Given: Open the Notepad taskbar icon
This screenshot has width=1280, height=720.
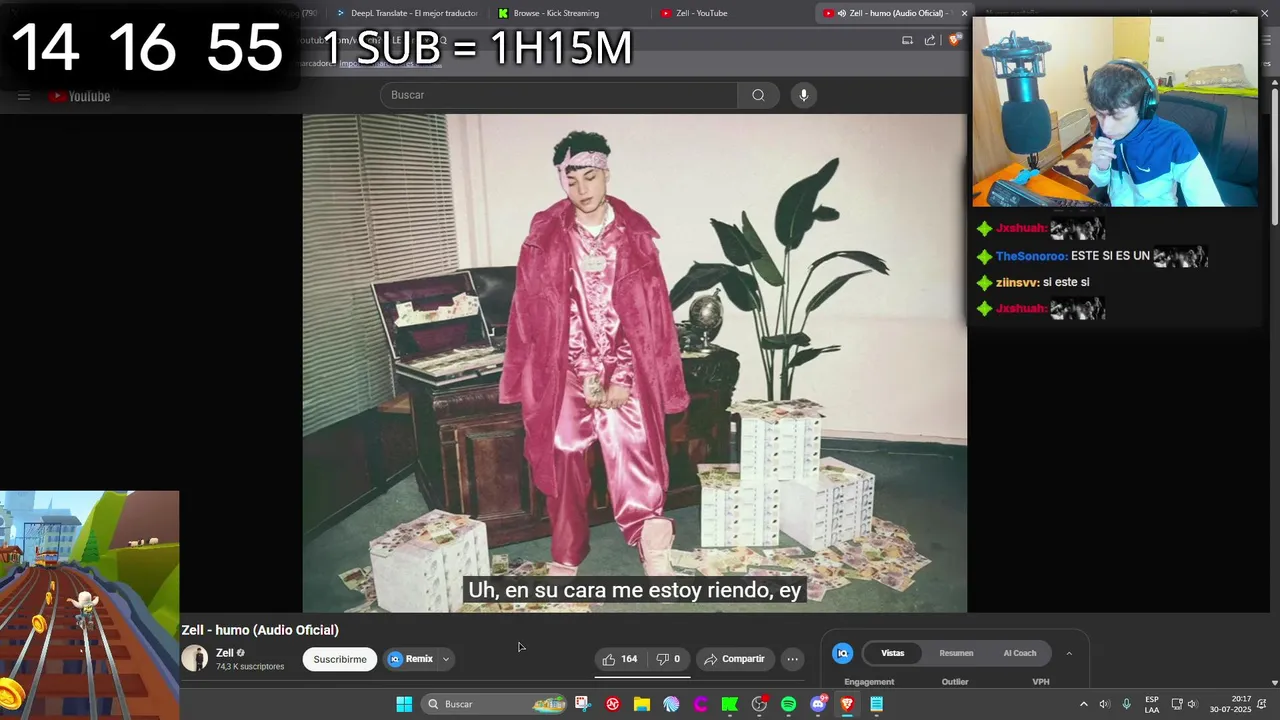Looking at the screenshot, I should pyautogui.click(x=877, y=704).
